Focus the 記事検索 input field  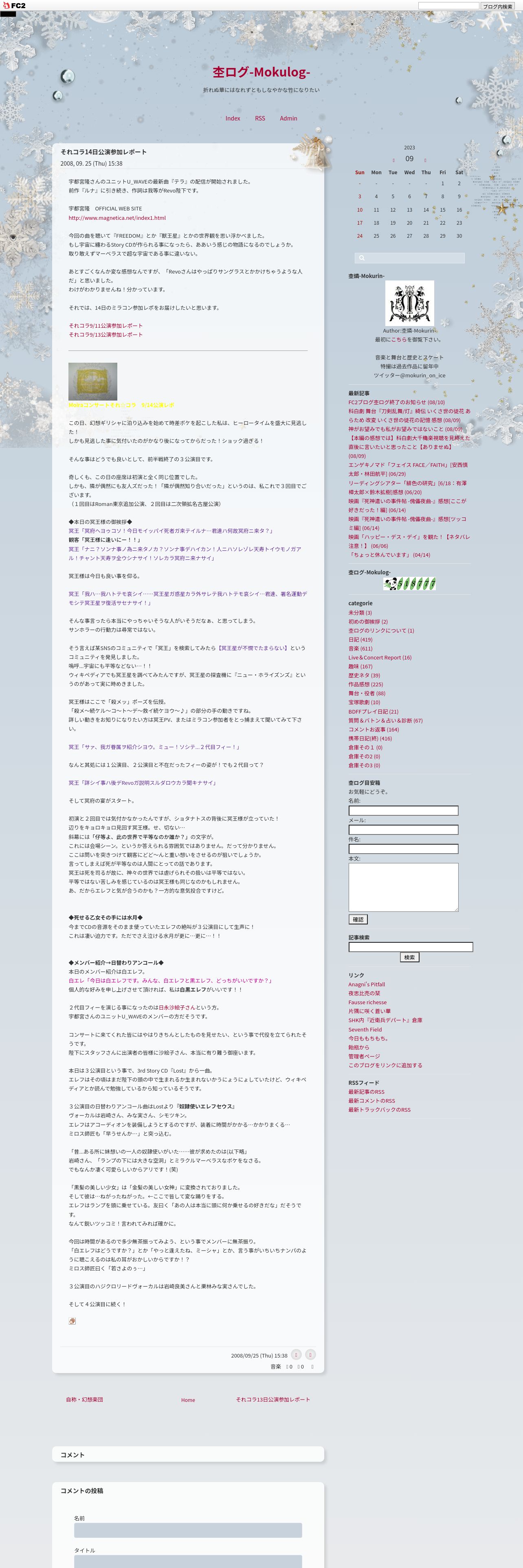410,947
